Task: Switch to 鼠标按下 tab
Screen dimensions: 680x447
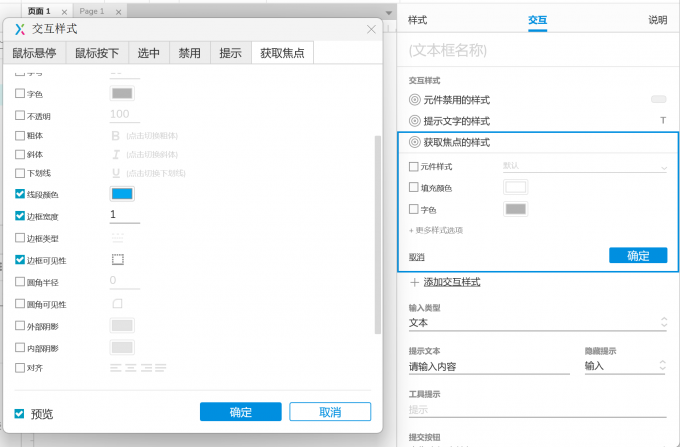Action: (x=97, y=53)
